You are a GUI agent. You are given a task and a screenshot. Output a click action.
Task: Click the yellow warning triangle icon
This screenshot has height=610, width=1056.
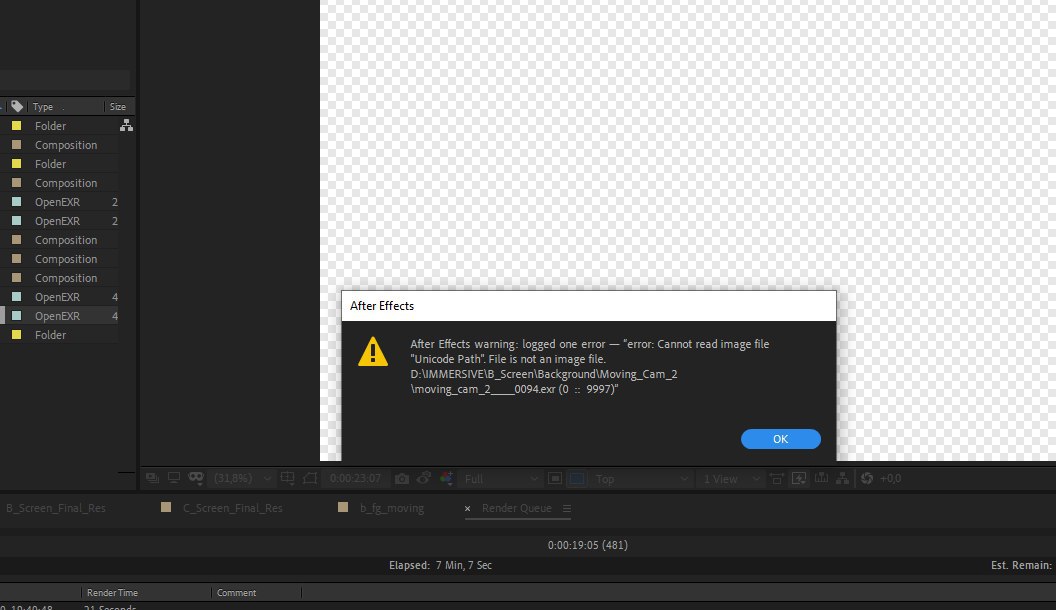tap(373, 352)
